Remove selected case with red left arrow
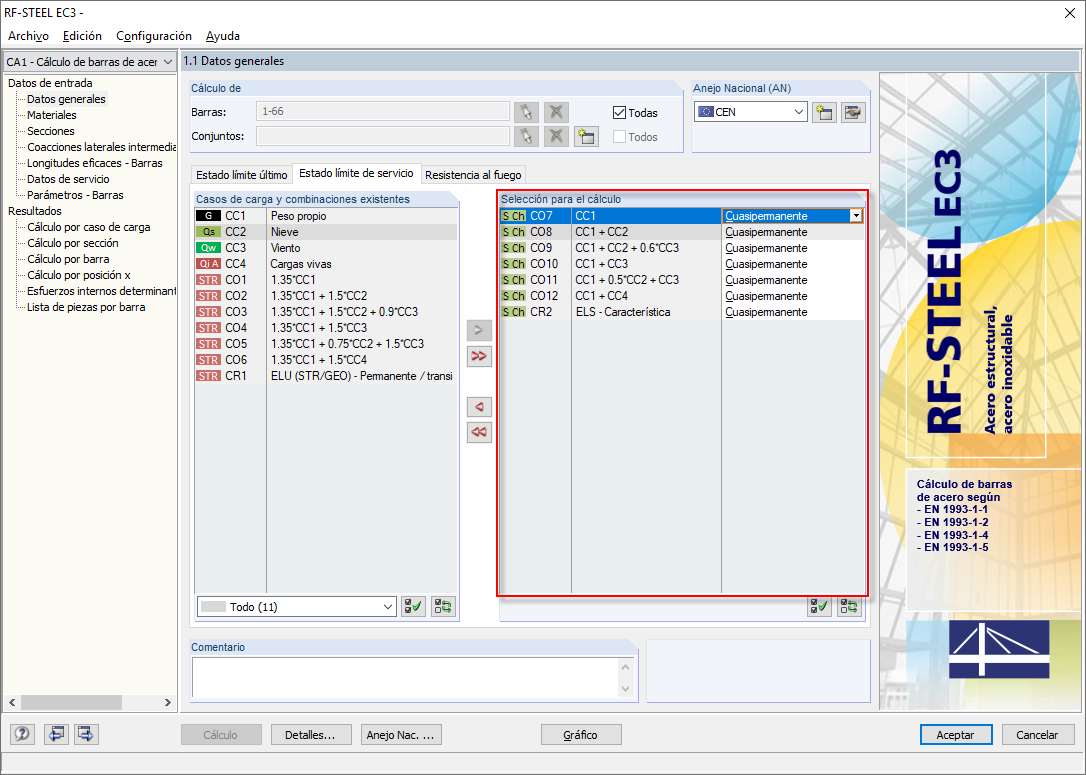The width and height of the screenshot is (1086, 775). click(479, 407)
